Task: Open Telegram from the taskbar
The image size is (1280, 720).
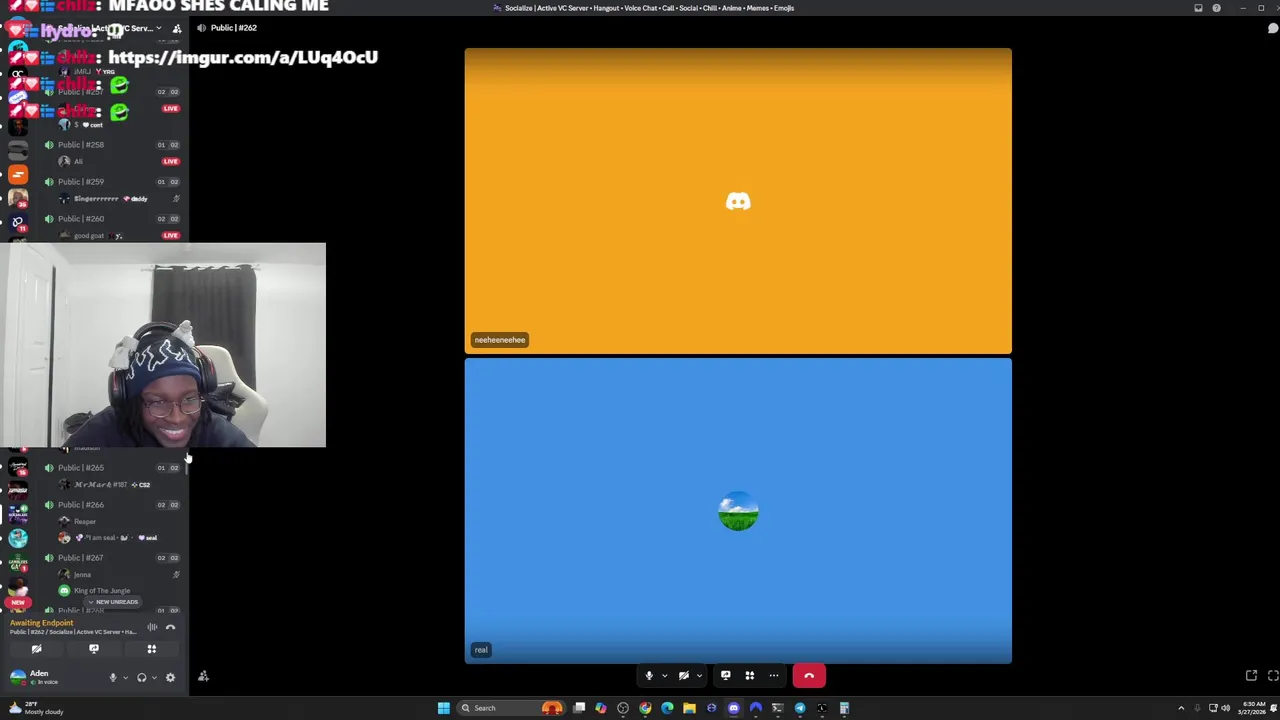Action: tap(800, 708)
